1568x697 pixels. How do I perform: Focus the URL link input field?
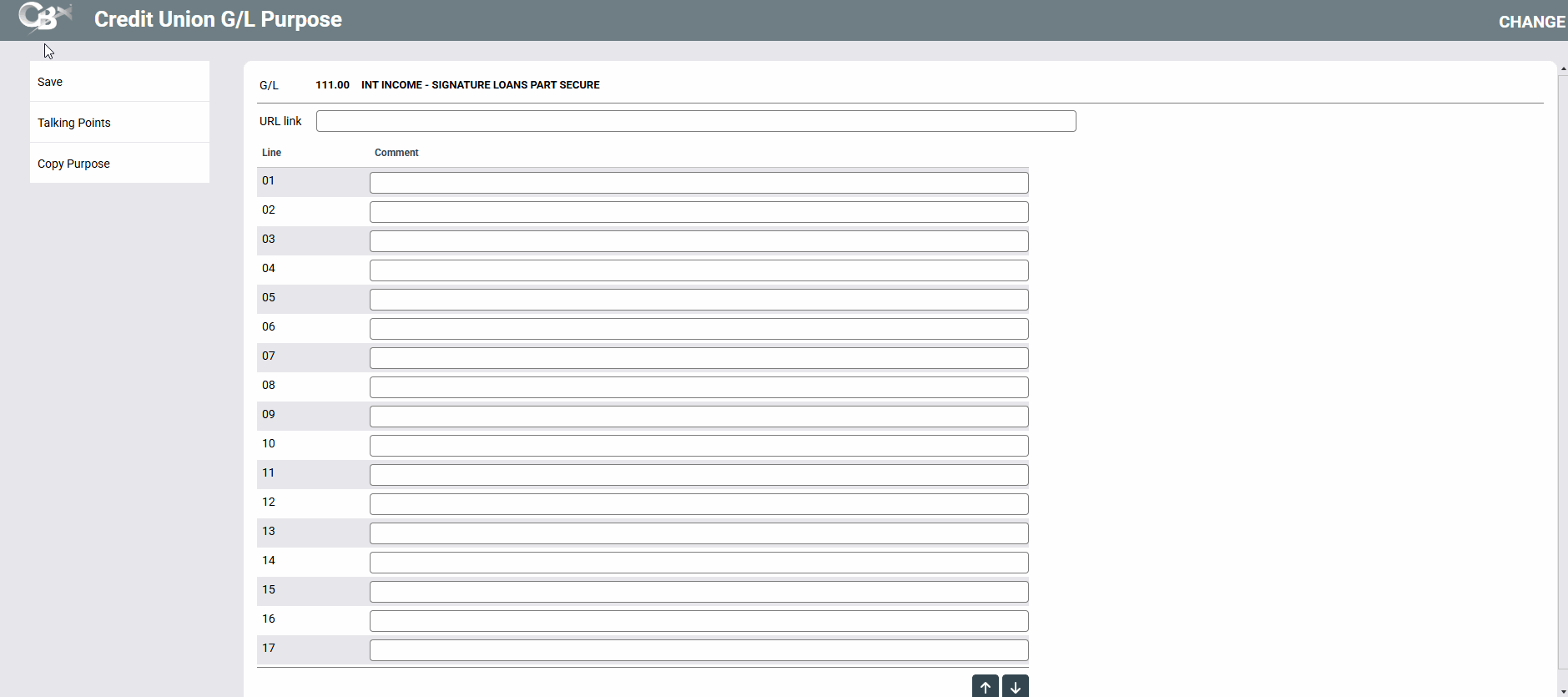pyautogui.click(x=696, y=121)
